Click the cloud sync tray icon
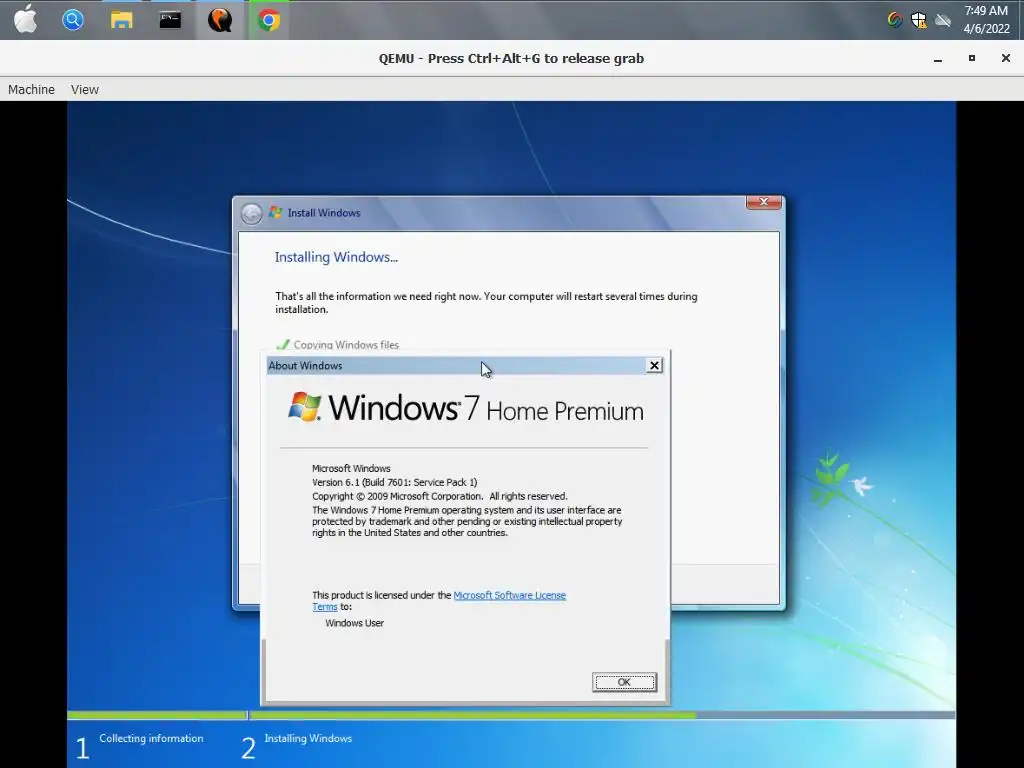The height and width of the screenshot is (768, 1024). click(942, 20)
